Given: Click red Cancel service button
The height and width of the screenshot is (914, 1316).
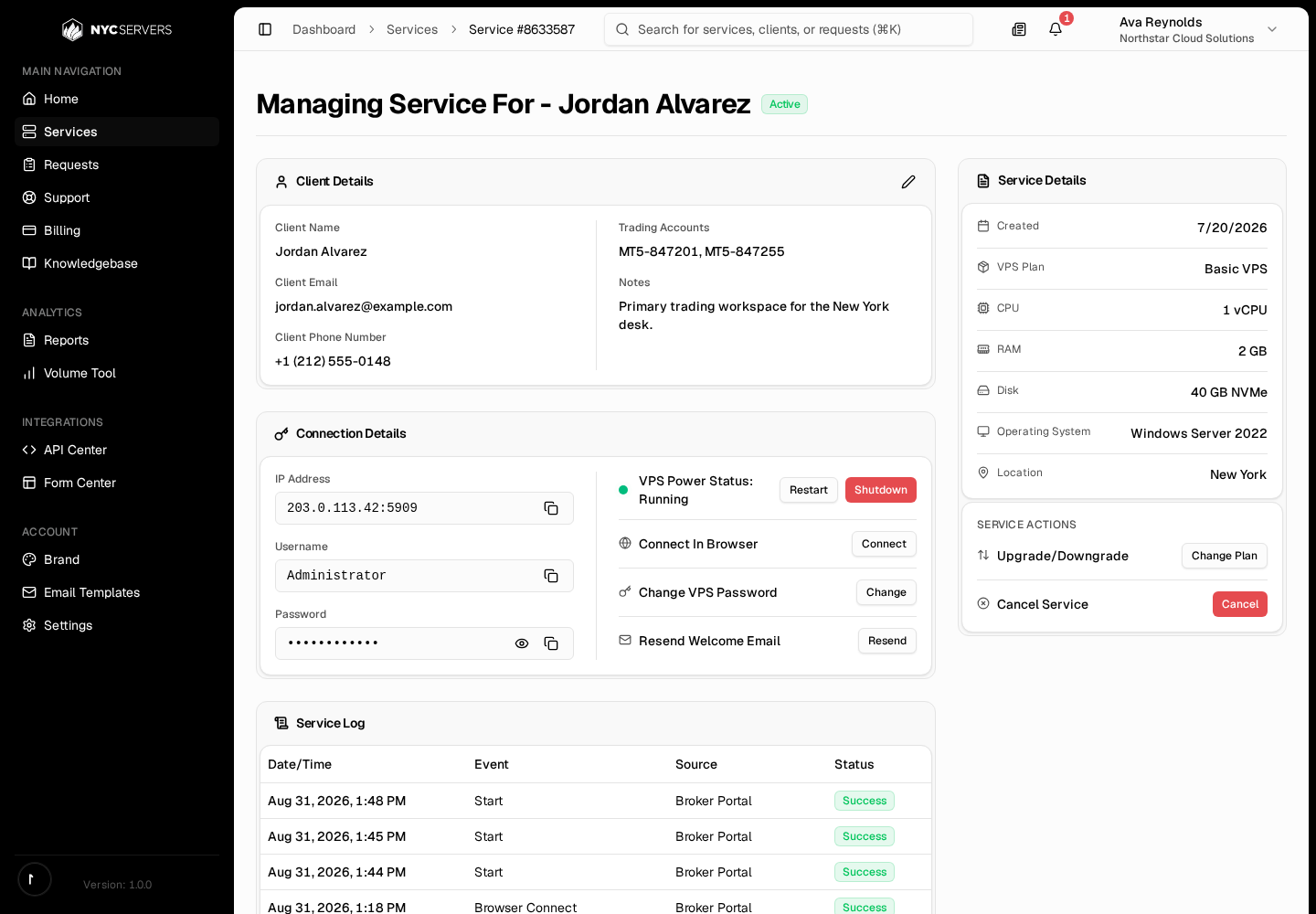Looking at the screenshot, I should (x=1240, y=604).
